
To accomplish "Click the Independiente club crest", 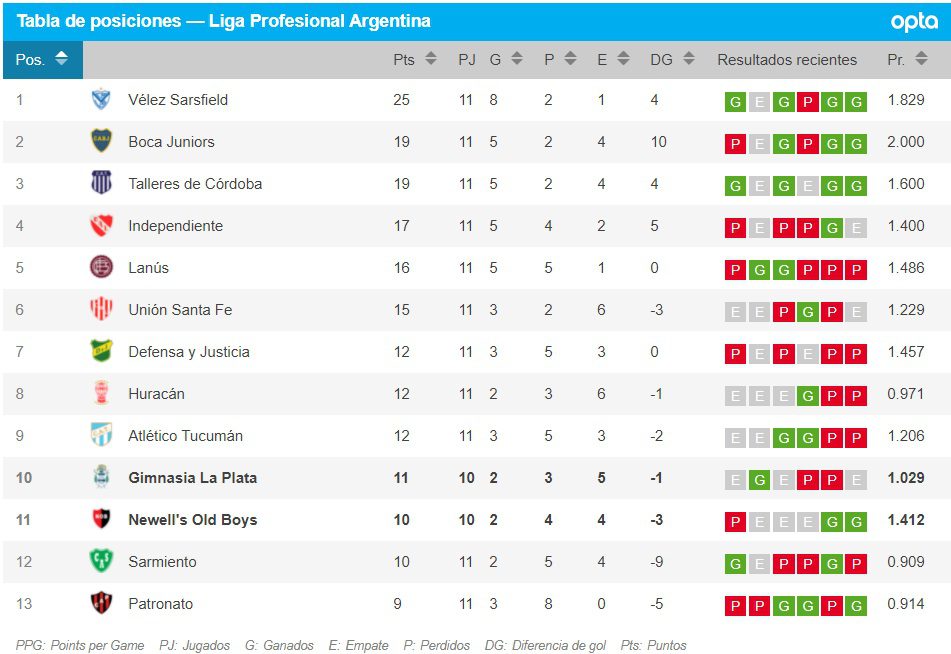I will [101, 226].
